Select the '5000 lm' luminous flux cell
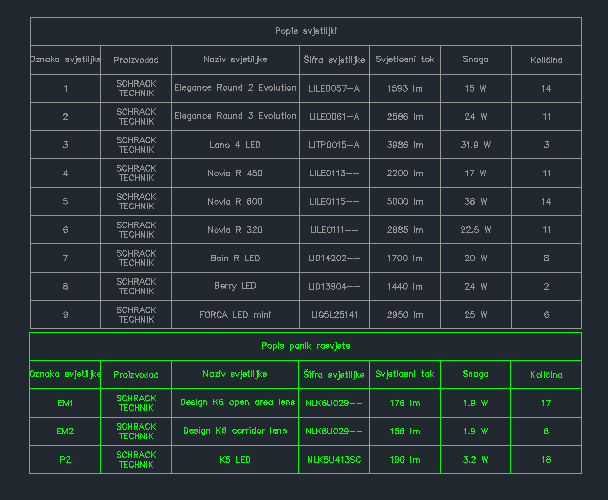The width and height of the screenshot is (608, 500). coord(405,201)
